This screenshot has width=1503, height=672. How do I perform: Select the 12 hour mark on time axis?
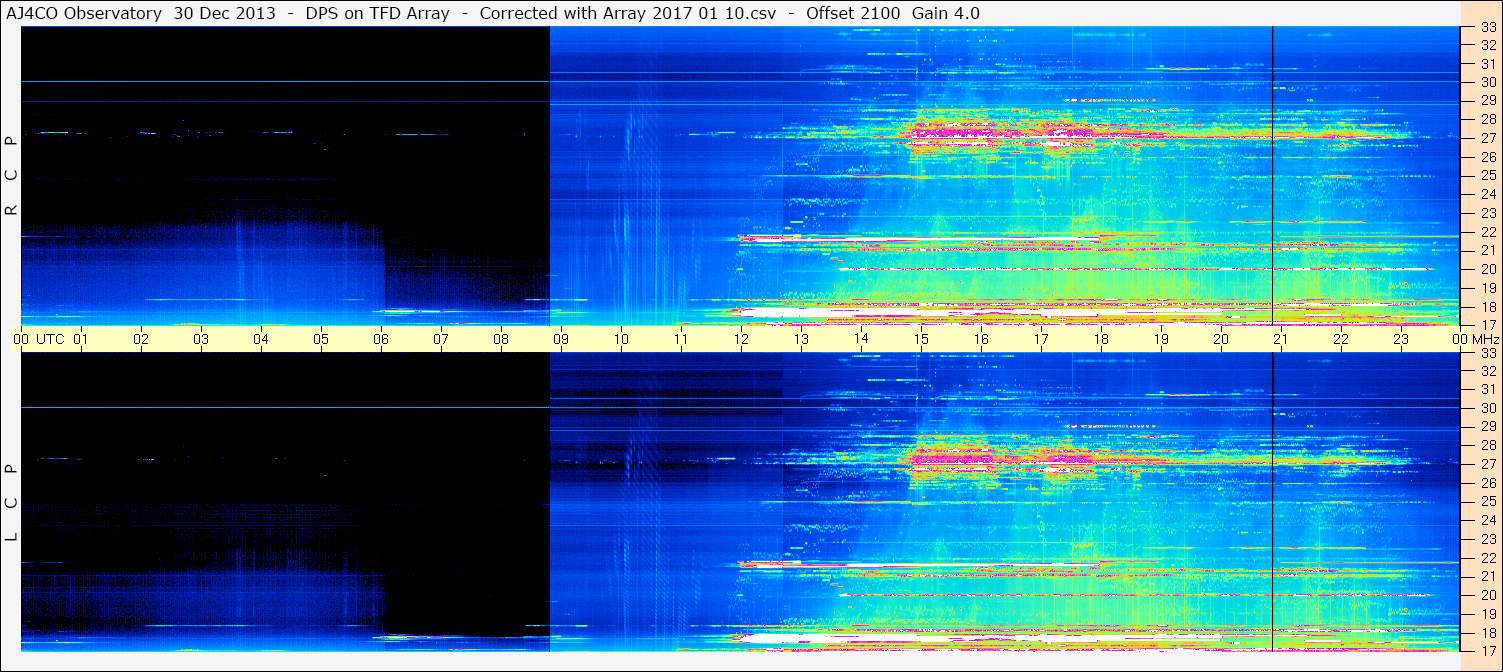tap(741, 339)
